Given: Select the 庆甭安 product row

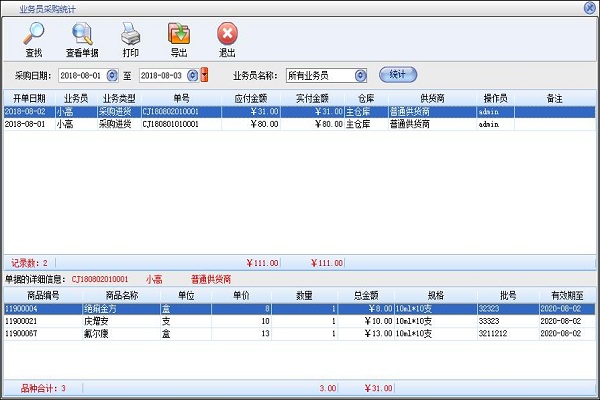Looking at the screenshot, I should pos(300,321).
